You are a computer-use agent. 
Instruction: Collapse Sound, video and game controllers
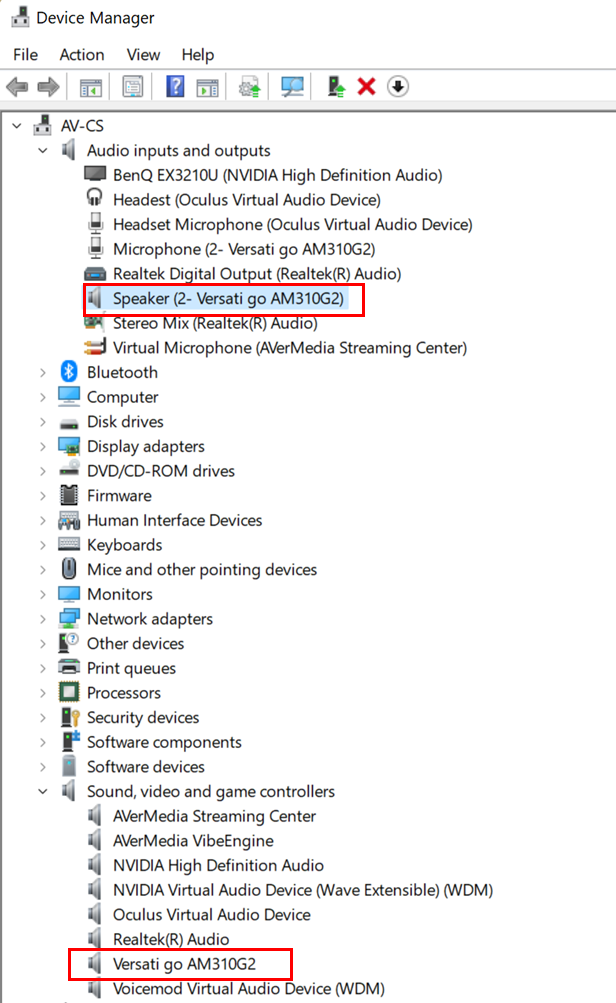(x=42, y=791)
